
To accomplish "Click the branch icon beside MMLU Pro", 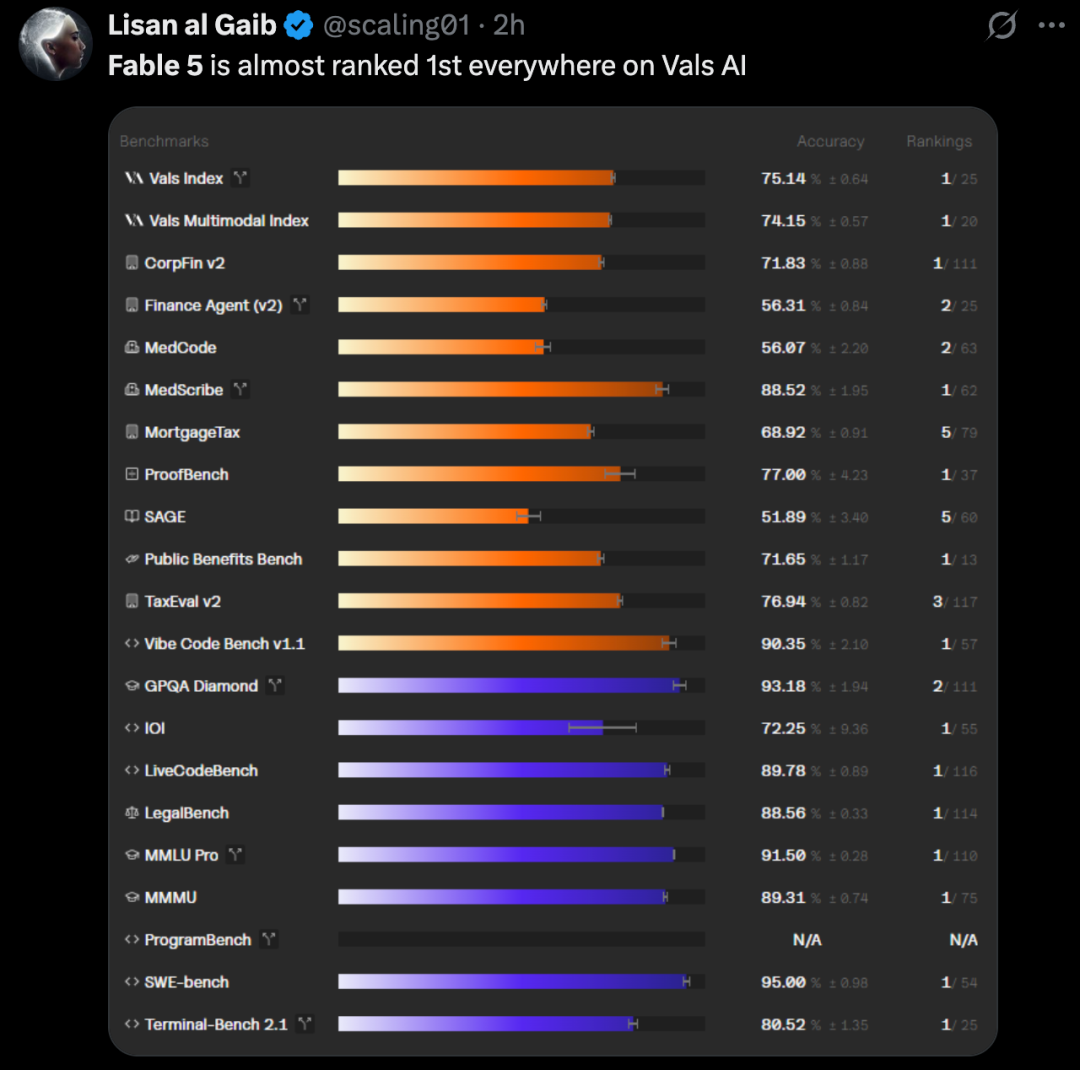I will pos(236,854).
